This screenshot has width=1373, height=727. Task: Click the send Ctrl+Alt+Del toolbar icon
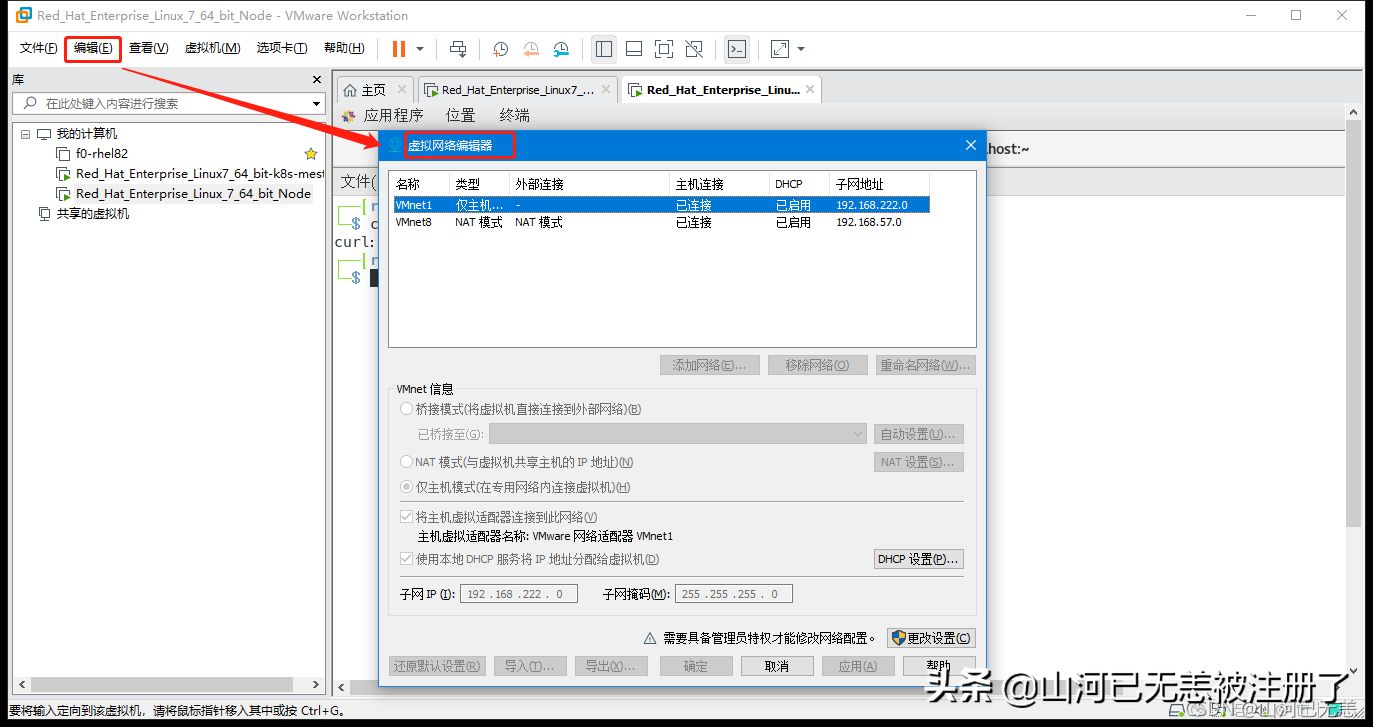click(x=458, y=48)
